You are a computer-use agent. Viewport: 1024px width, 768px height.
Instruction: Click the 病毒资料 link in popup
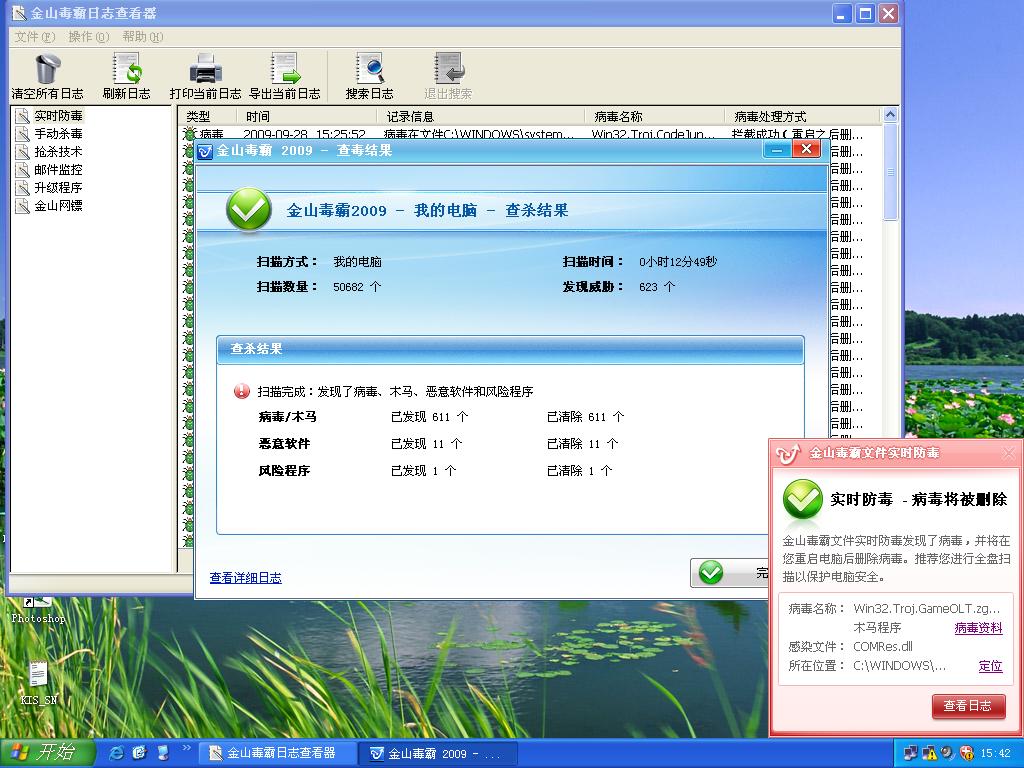978,628
